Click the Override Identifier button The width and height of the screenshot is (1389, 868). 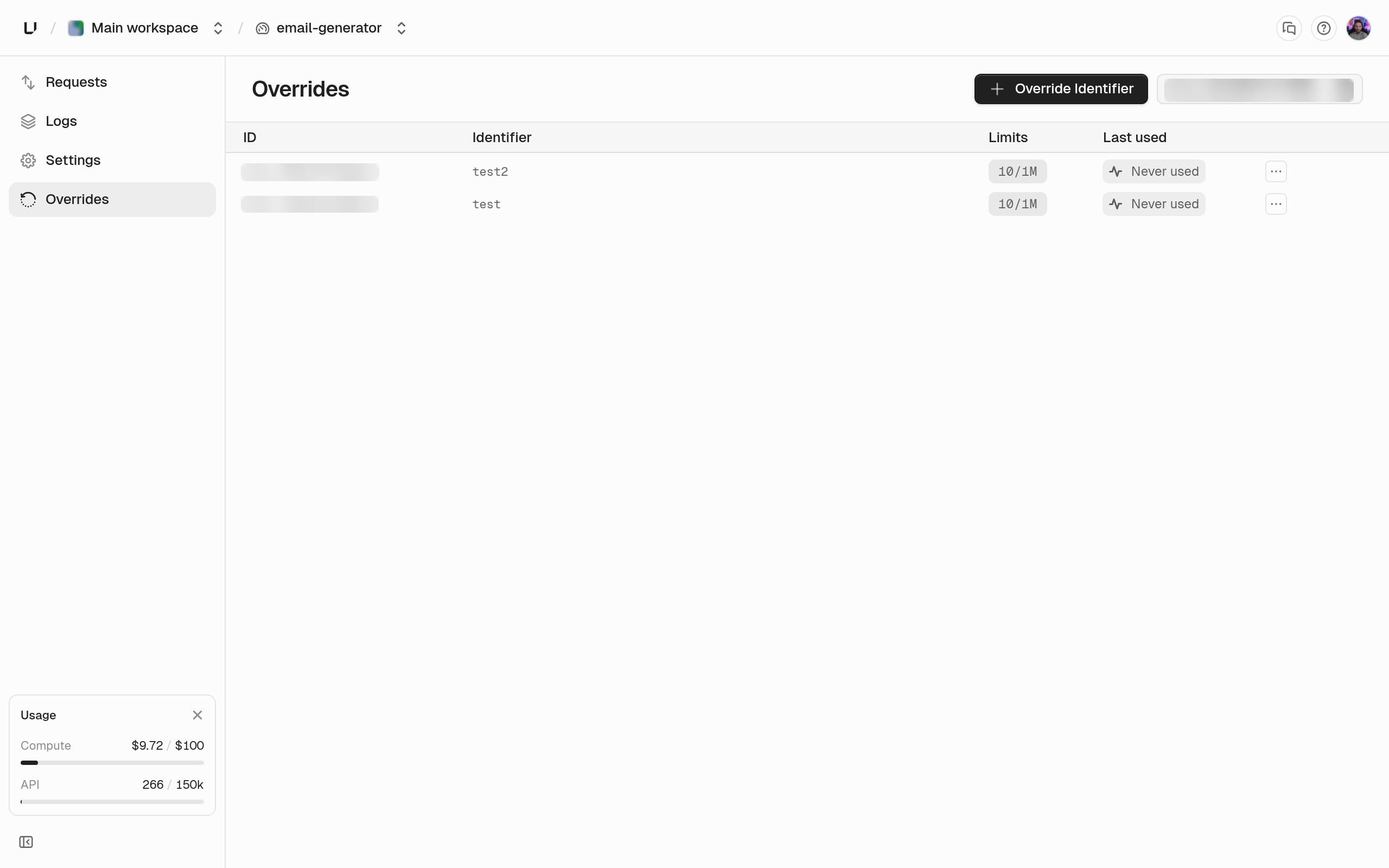point(1061,89)
